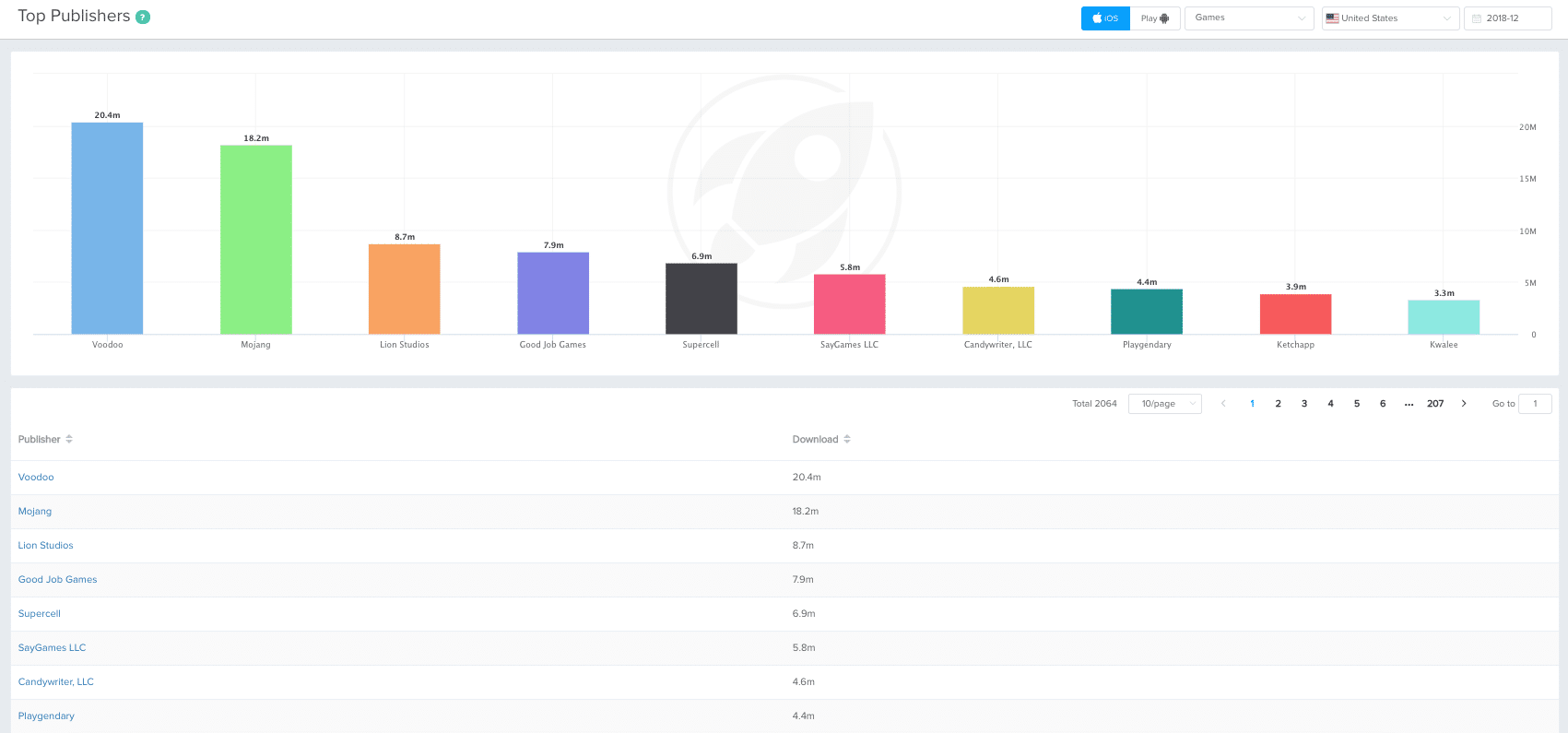Open the Mojang publisher link
The height and width of the screenshot is (733, 1568).
[35, 512]
